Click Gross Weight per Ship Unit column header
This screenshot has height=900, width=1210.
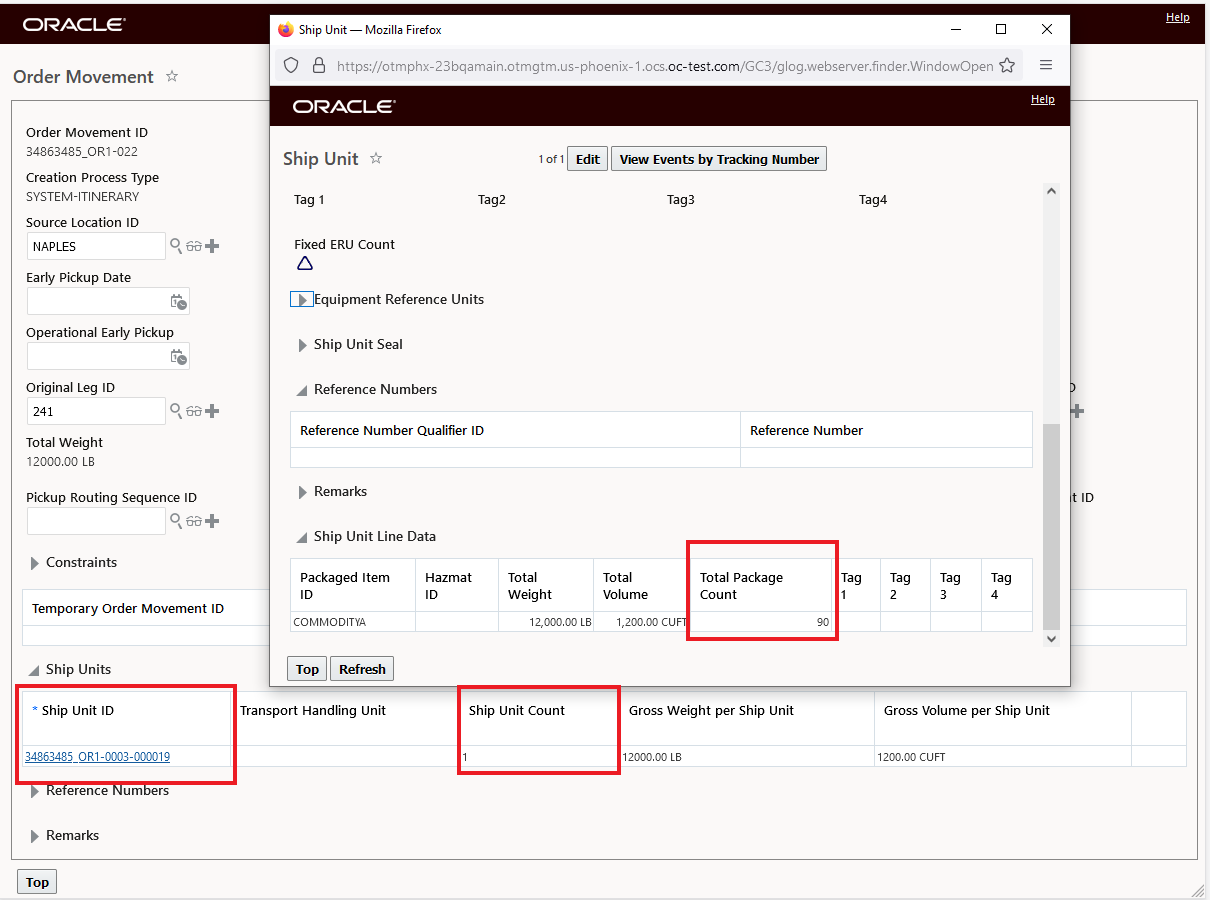711,711
